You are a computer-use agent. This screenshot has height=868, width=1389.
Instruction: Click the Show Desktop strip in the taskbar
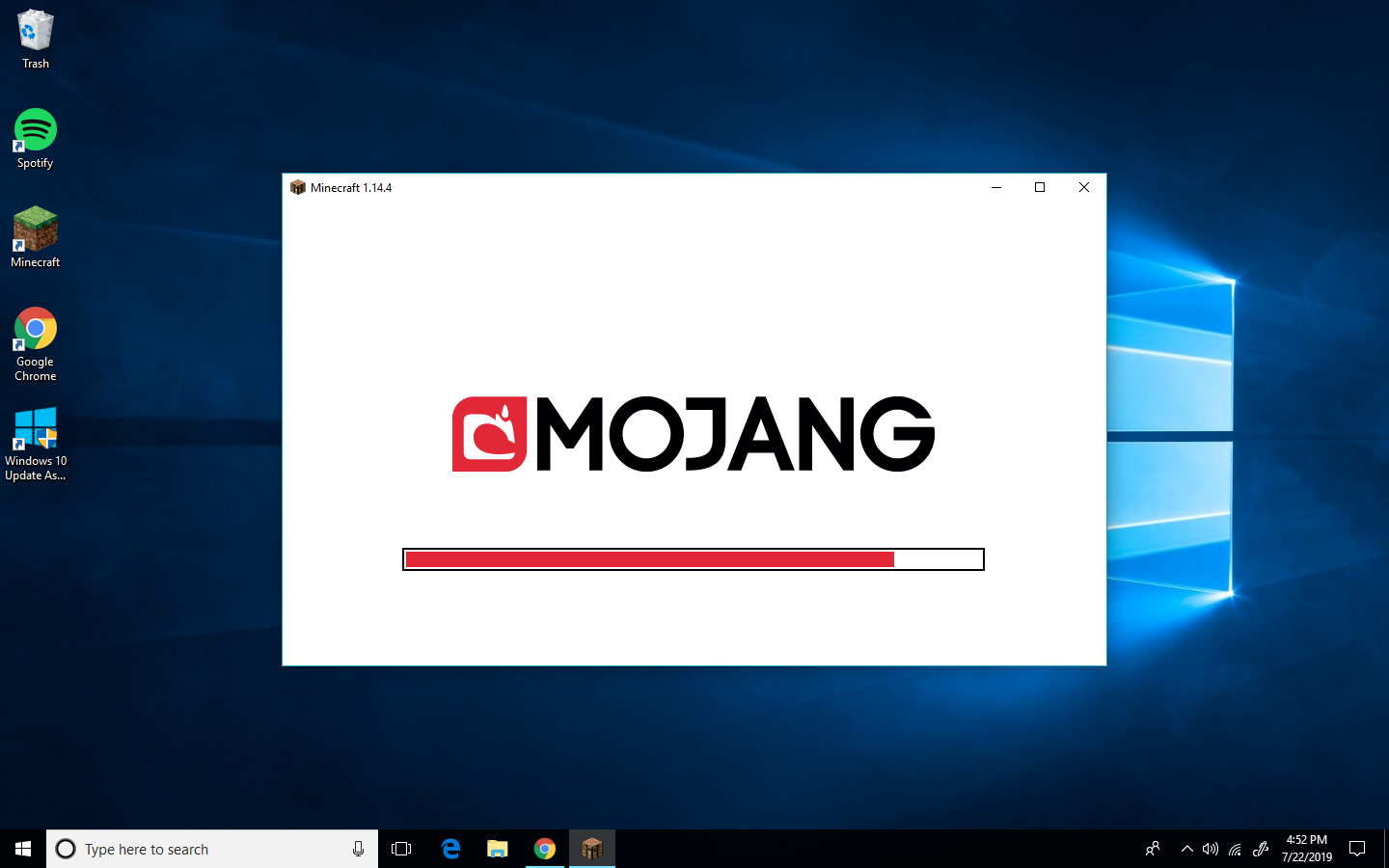pos(1386,849)
